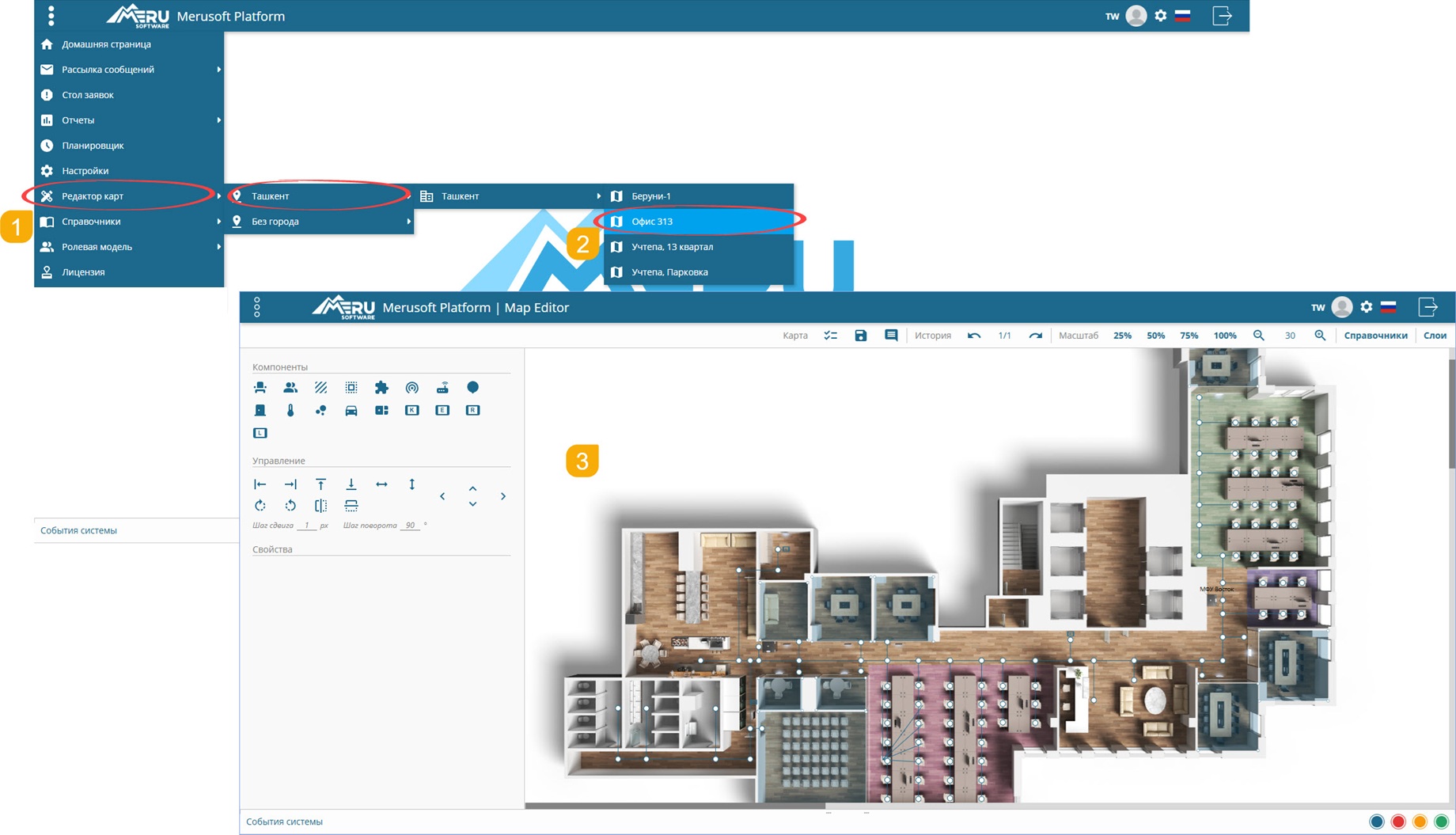Image resolution: width=1456 pixels, height=835 pixels.
Task: Align selection to the top edge
Action: pyautogui.click(x=320, y=484)
